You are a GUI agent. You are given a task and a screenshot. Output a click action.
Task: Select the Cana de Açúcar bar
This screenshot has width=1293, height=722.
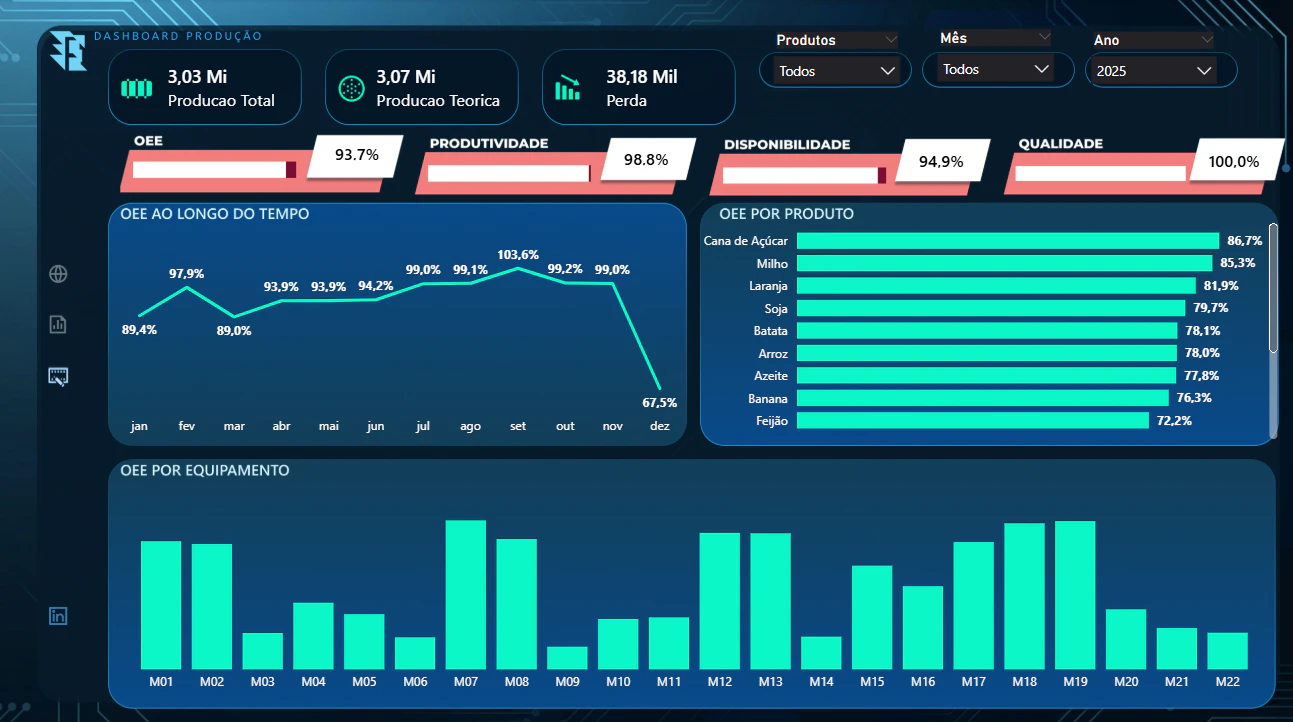[1008, 241]
